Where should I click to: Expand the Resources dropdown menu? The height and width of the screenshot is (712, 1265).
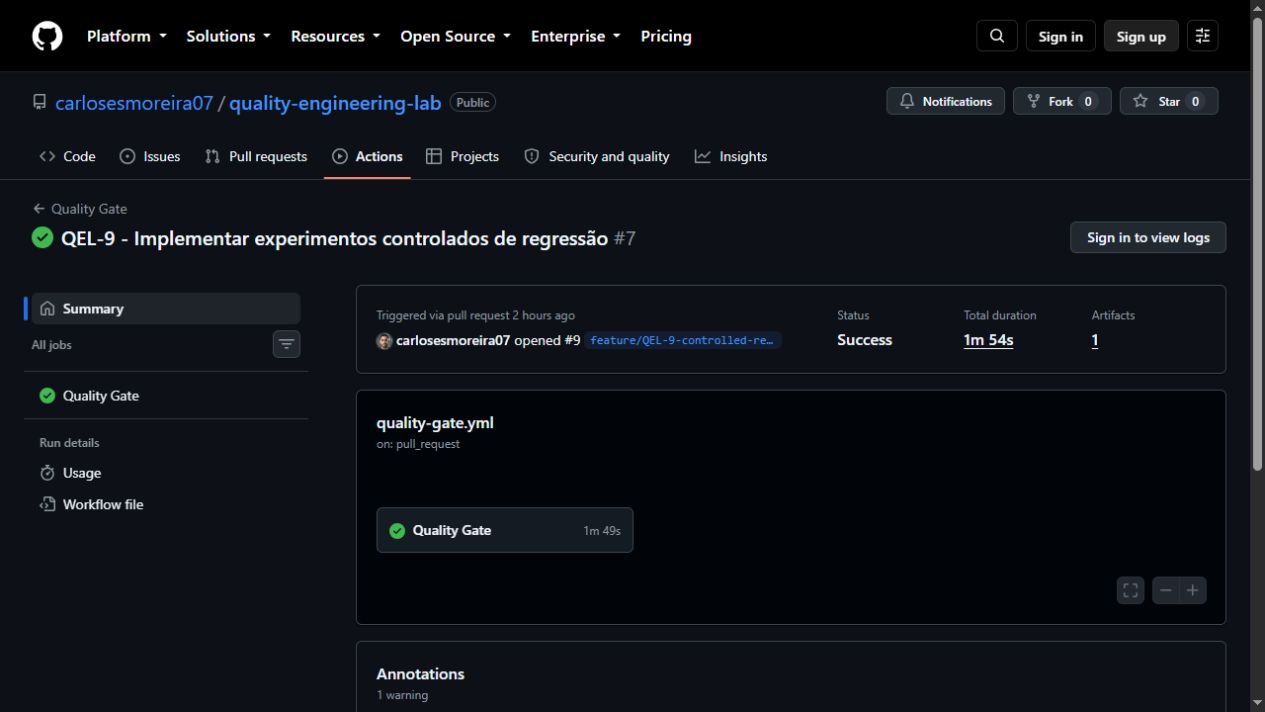point(336,36)
